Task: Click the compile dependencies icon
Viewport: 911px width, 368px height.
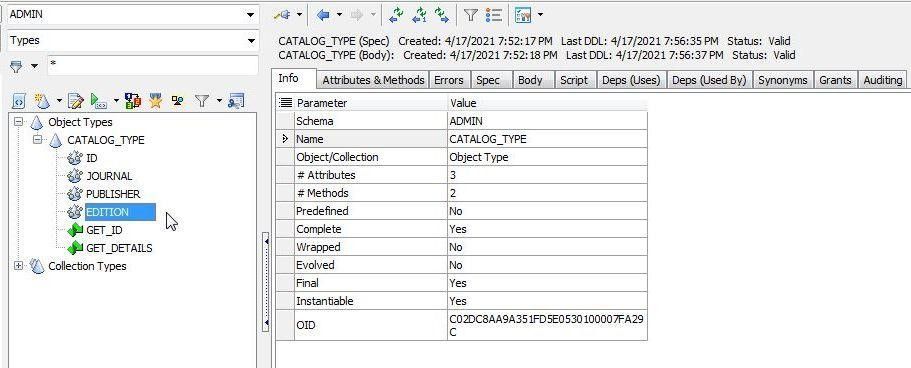Action: [132, 102]
